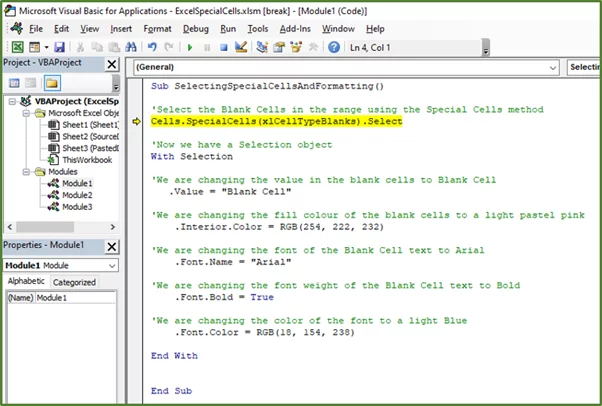602x406 pixels.
Task: Close the Project - VBAProject pane
Action: point(112,64)
